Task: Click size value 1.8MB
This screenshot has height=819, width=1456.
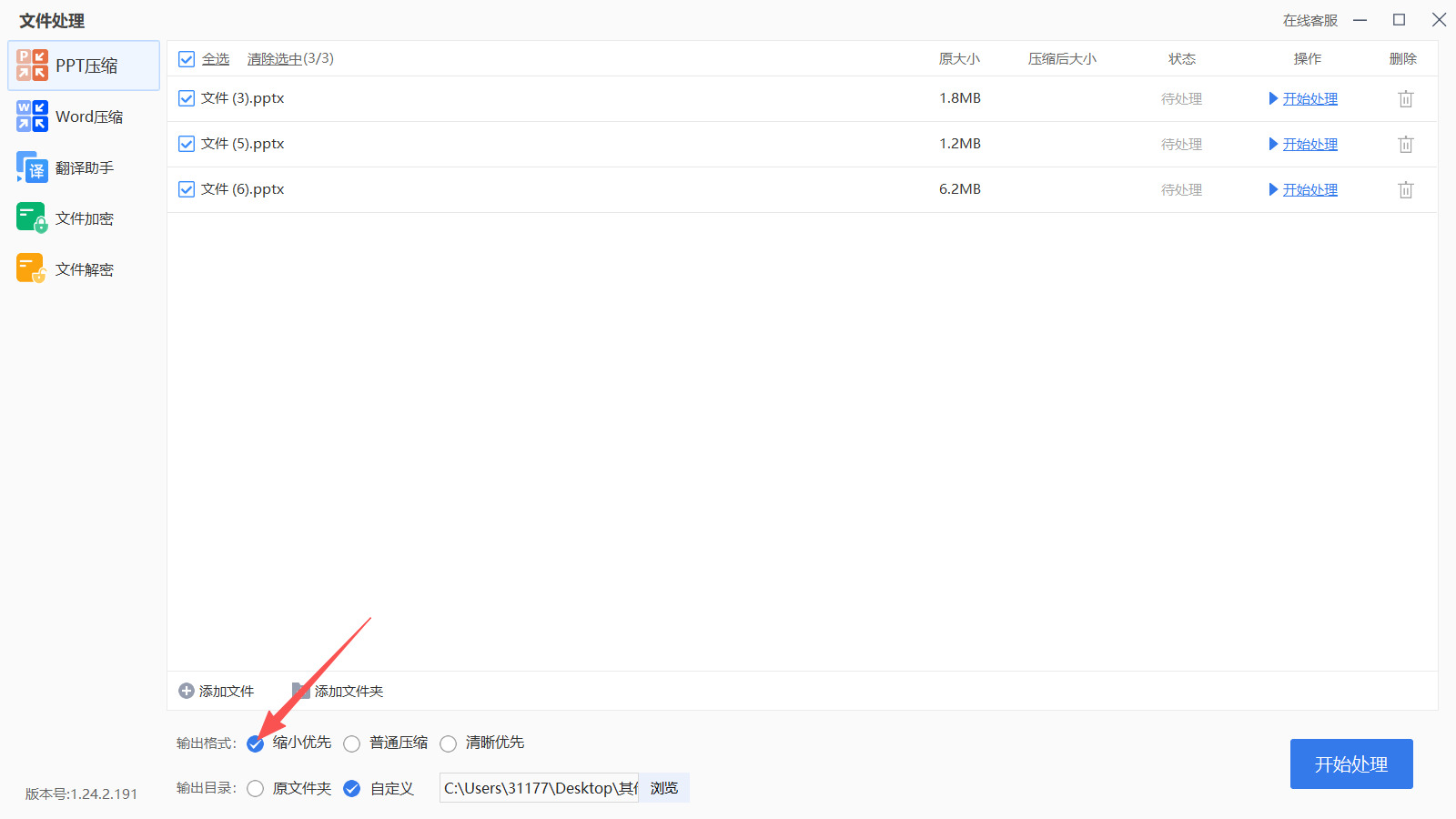Action: pyautogui.click(x=960, y=98)
